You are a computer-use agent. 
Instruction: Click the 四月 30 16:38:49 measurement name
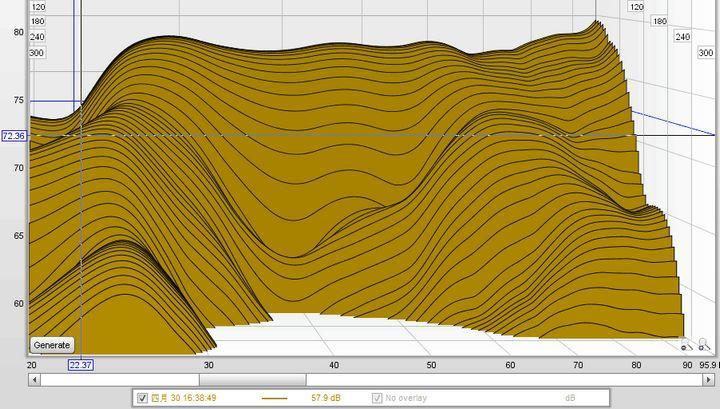(183, 398)
